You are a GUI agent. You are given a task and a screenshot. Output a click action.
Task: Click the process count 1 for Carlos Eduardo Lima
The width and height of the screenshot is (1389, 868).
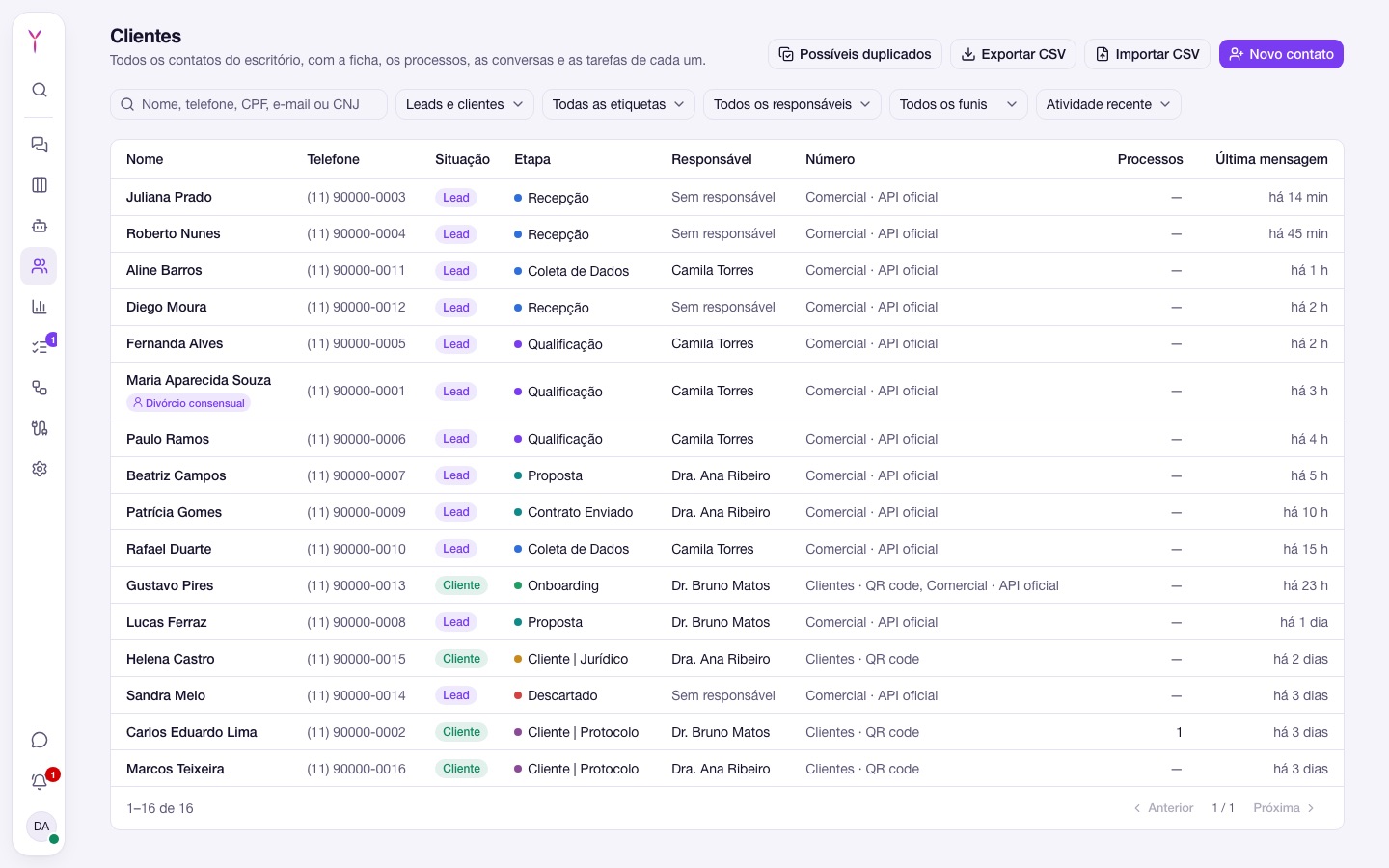pyautogui.click(x=1179, y=732)
